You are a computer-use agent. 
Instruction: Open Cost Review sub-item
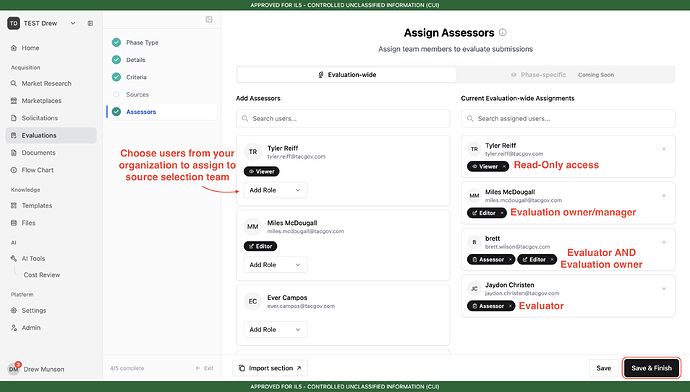click(x=41, y=275)
